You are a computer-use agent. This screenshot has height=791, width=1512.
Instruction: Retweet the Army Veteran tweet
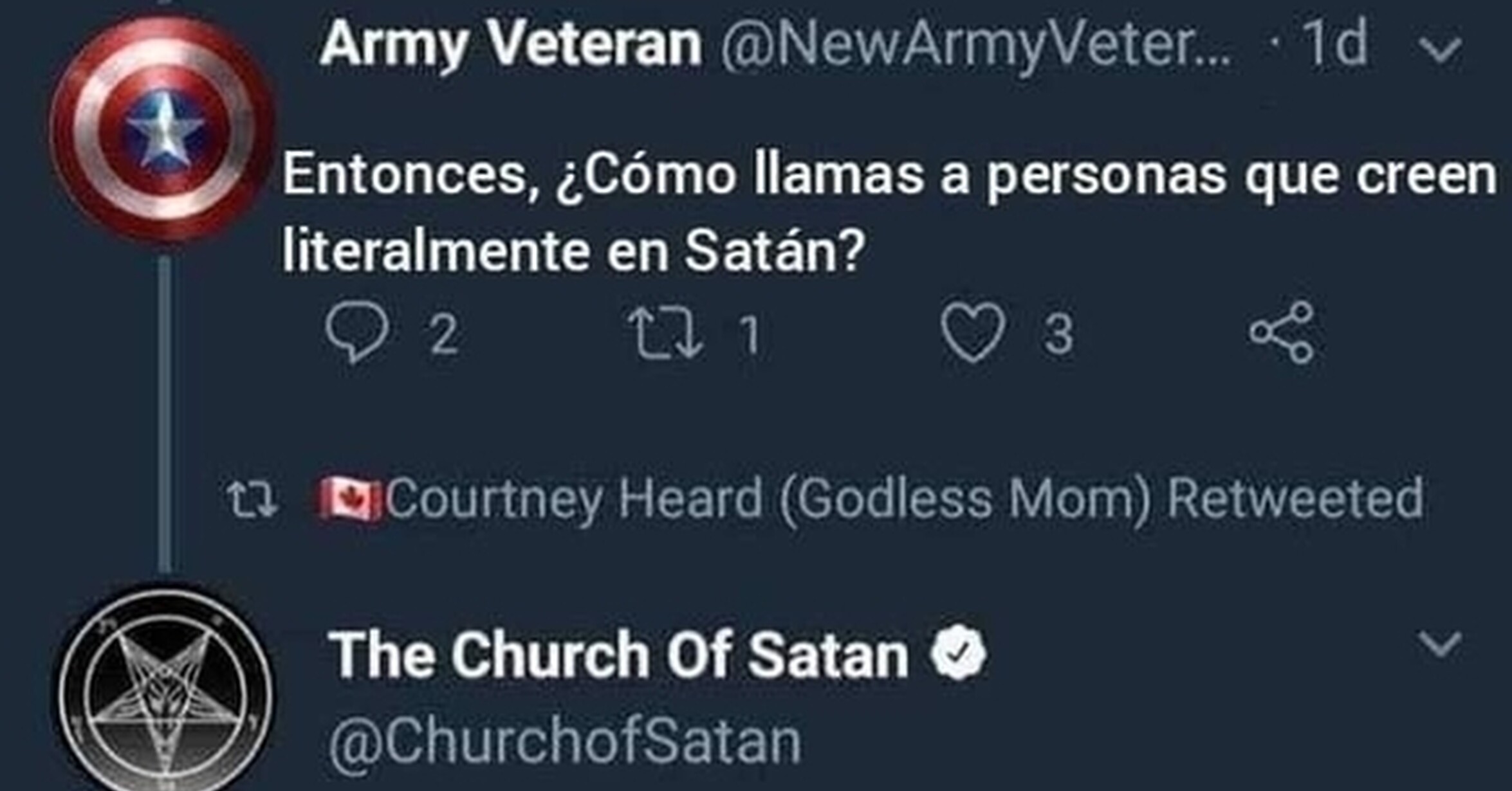point(665,332)
